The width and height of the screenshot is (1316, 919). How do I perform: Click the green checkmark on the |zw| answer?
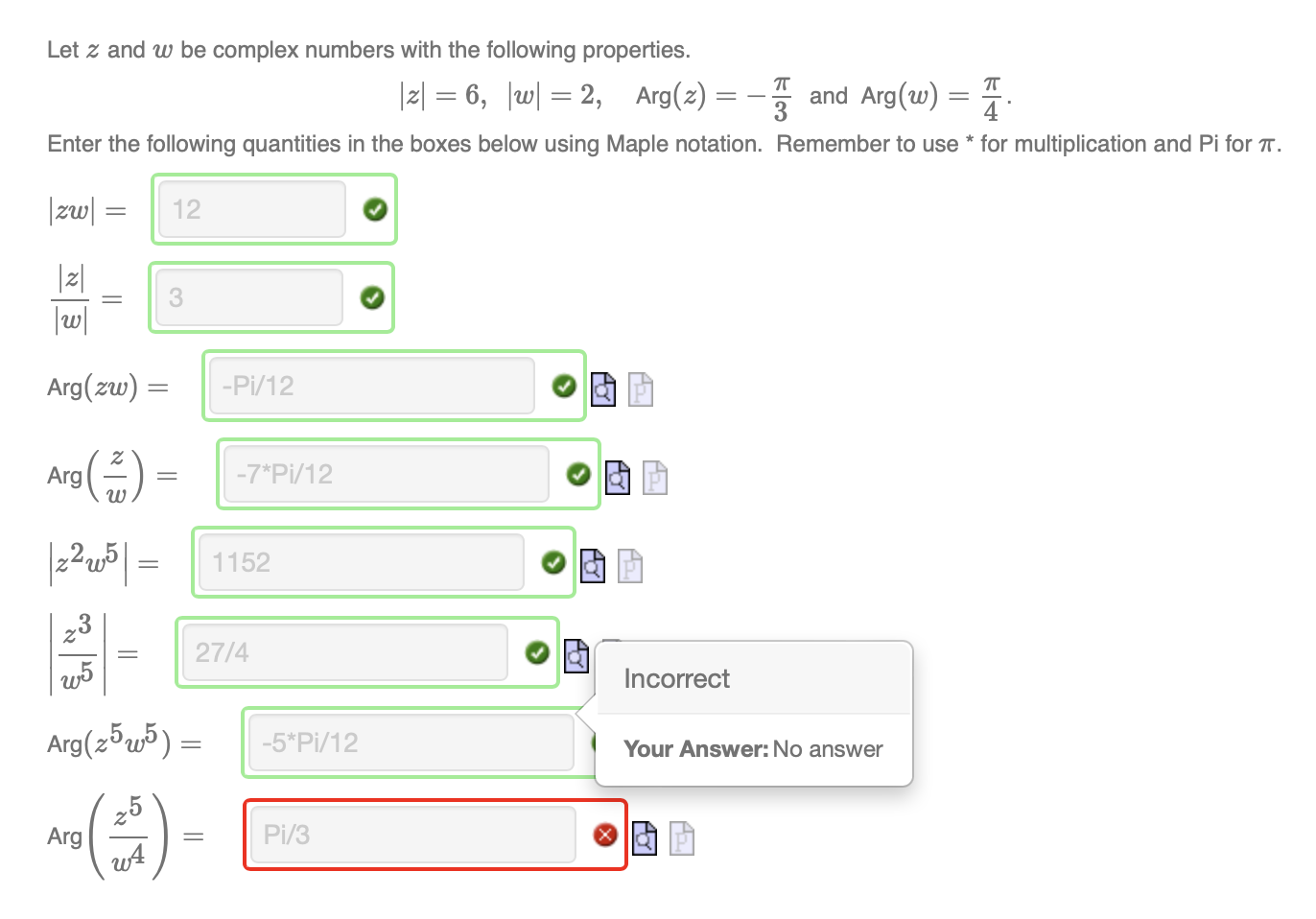pyautogui.click(x=375, y=209)
